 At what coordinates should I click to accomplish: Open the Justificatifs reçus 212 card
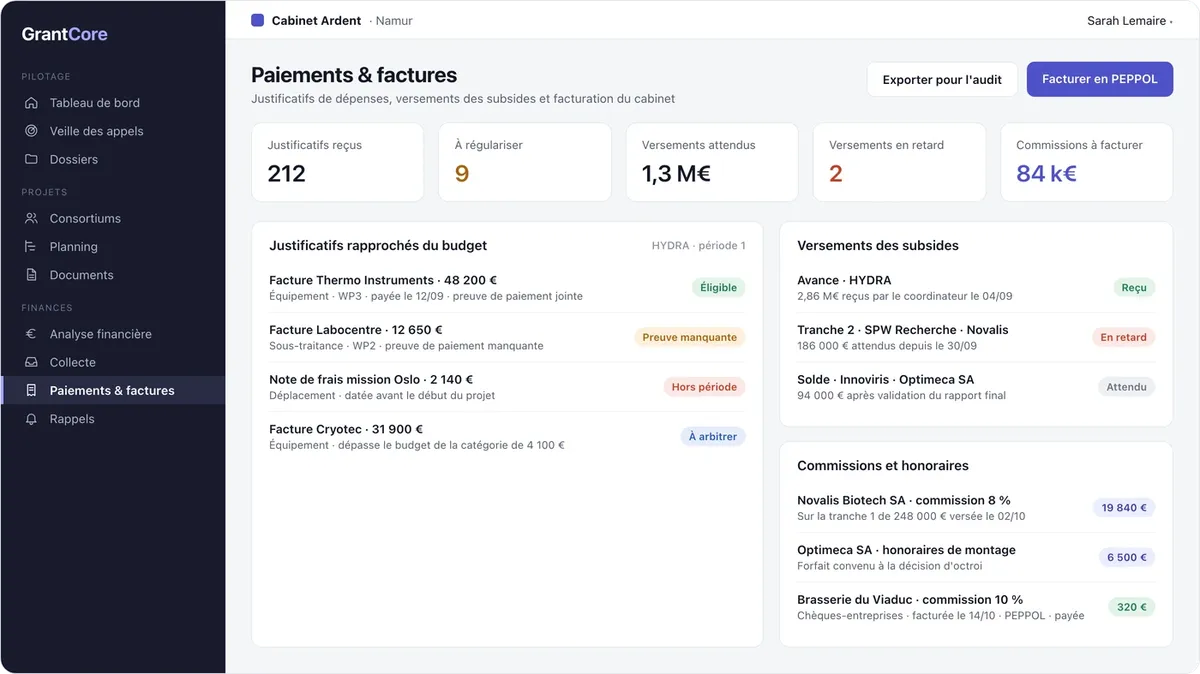pos(338,162)
